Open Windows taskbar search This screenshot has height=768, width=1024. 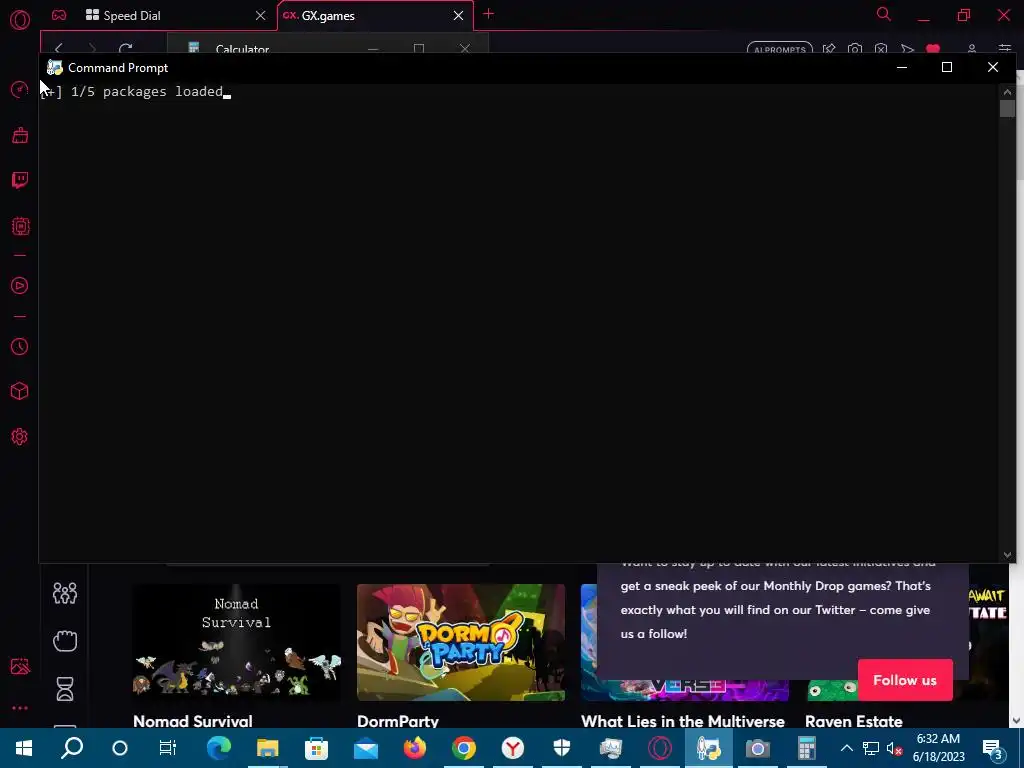[x=72, y=748]
